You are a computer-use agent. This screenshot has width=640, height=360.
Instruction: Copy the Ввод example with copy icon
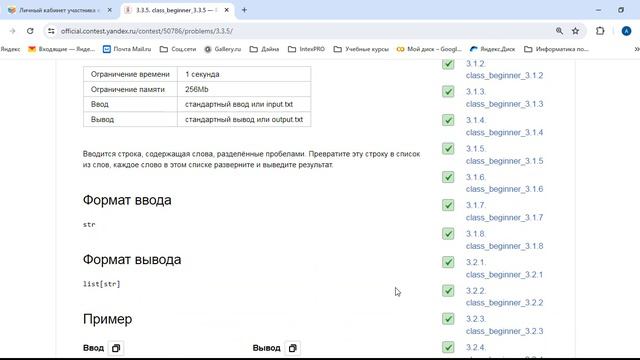tap(116, 348)
